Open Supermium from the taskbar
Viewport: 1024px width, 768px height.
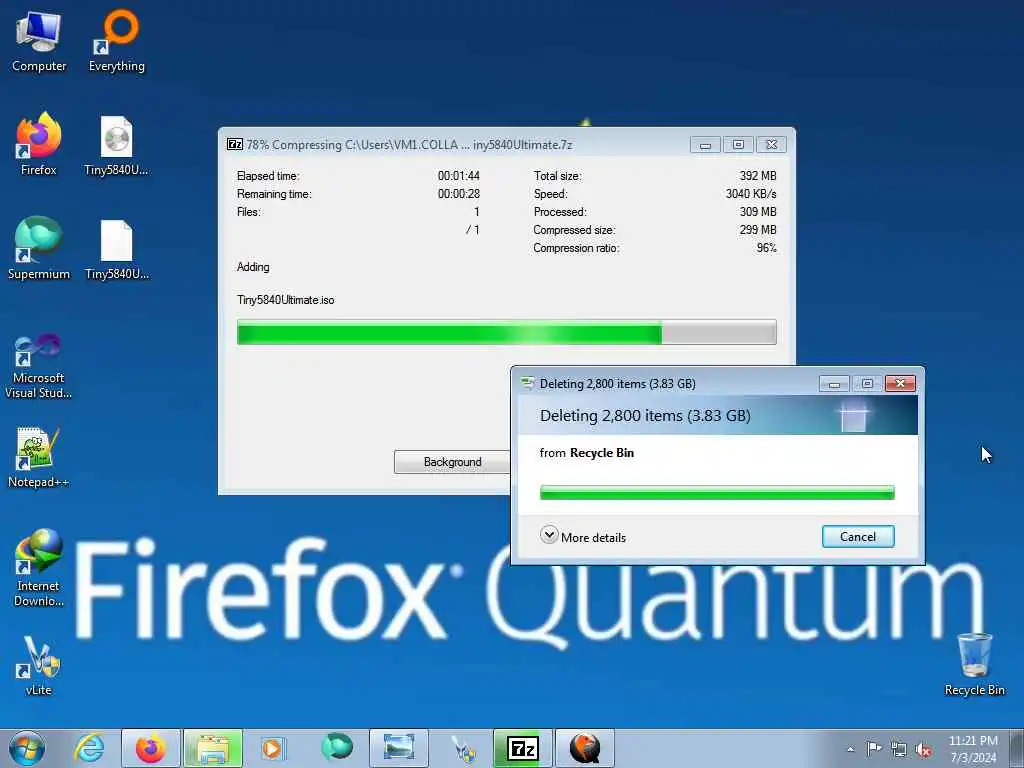point(336,748)
